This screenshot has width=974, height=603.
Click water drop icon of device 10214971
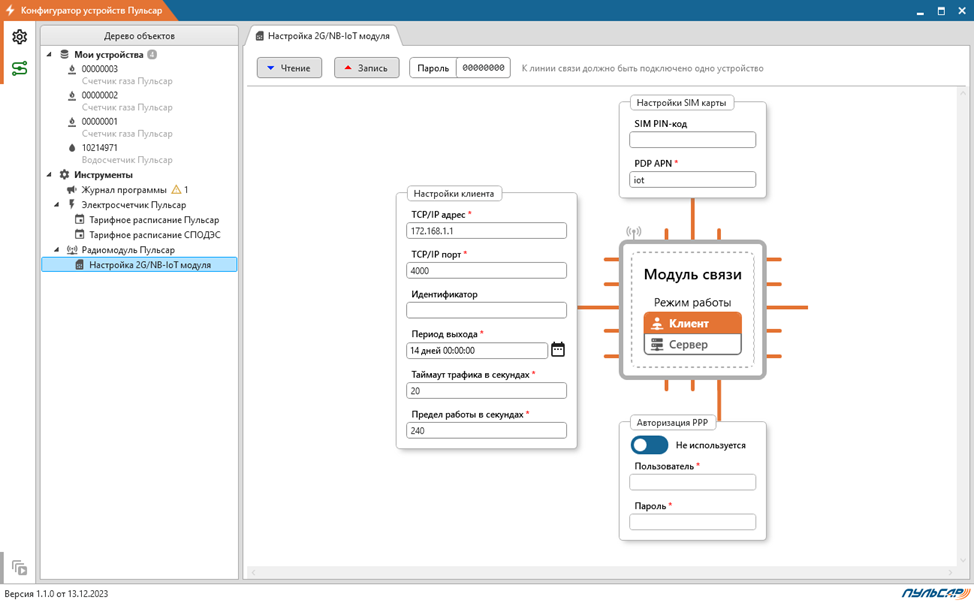click(x=72, y=148)
